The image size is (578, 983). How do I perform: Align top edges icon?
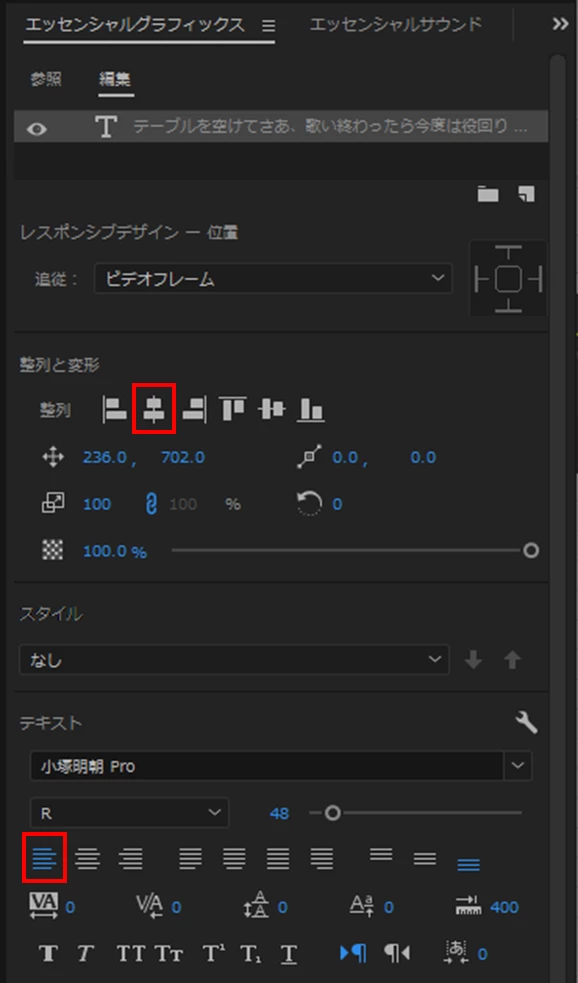(233, 409)
